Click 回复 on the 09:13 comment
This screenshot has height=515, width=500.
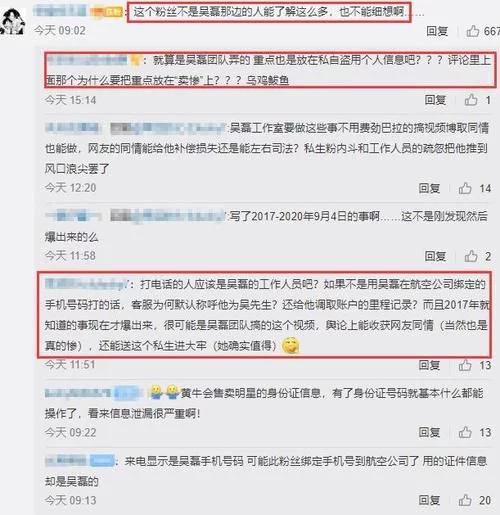429,500
